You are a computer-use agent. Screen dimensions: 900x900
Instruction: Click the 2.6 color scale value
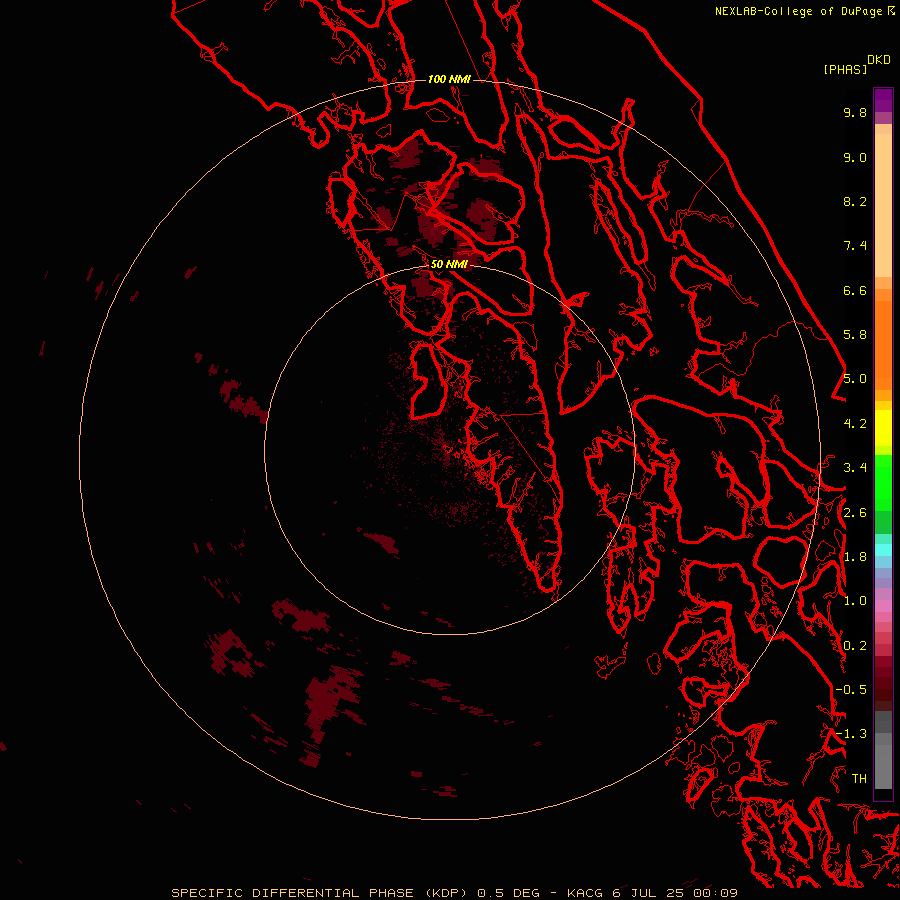click(x=855, y=513)
